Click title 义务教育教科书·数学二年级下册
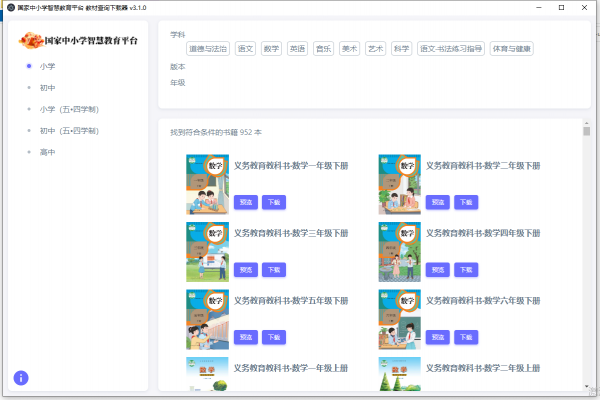 tap(483, 166)
